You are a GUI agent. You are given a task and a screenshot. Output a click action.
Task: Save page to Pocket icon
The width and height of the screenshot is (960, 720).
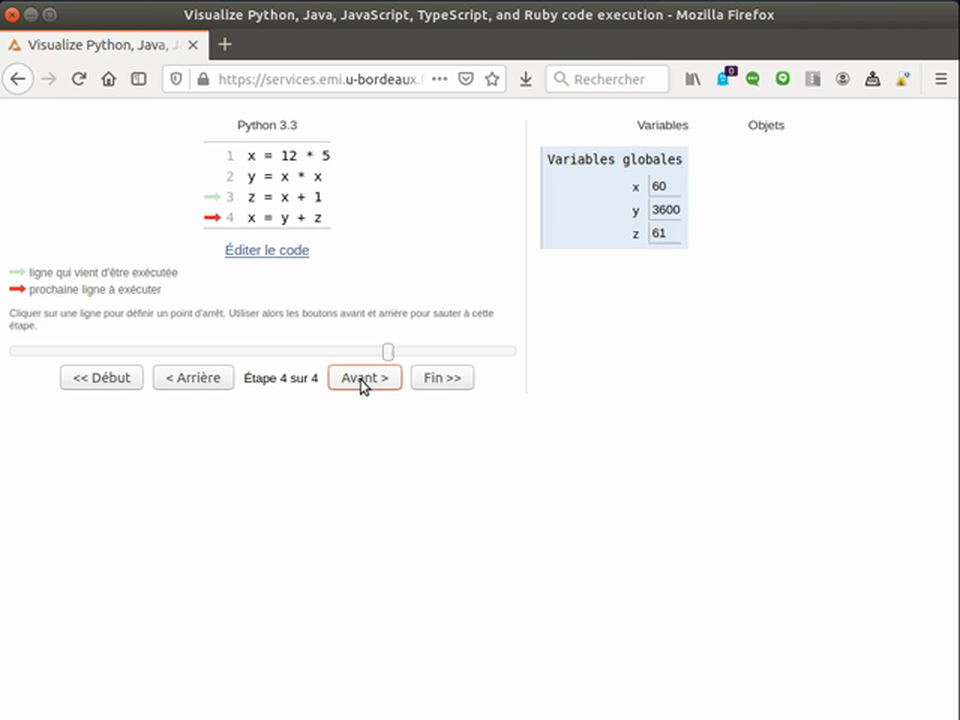(466, 79)
